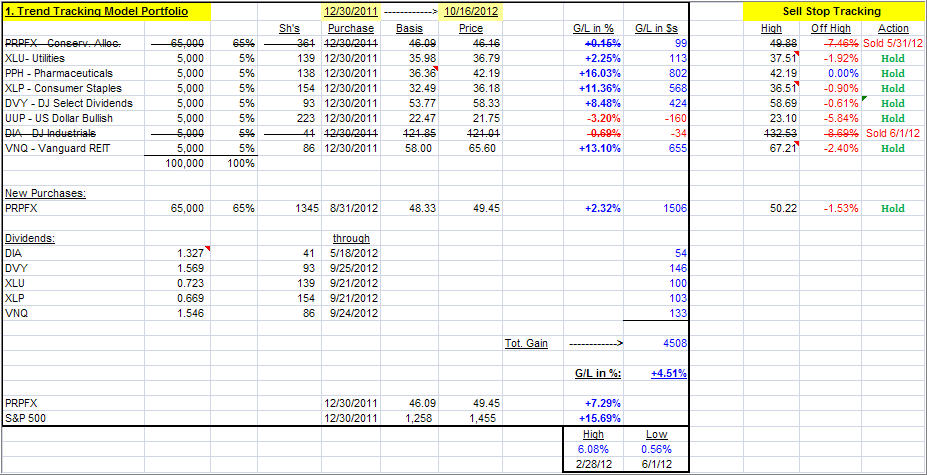Select the start date cell 12/30/2011 in header
The width and height of the screenshot is (927, 475).
click(x=351, y=12)
